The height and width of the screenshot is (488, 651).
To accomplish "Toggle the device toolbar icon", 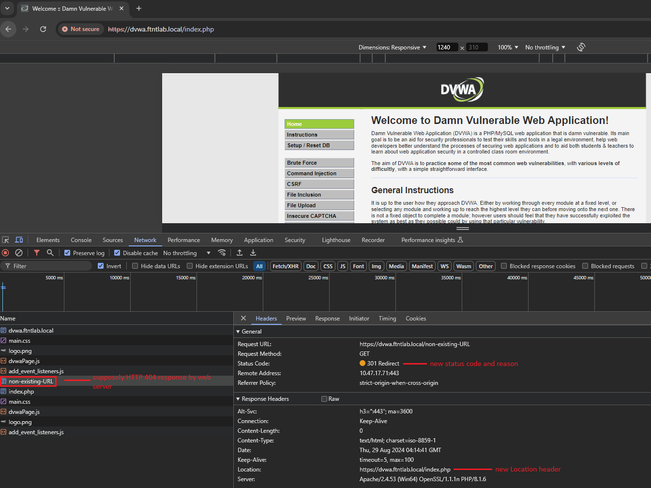I will pyautogui.click(x=20, y=240).
